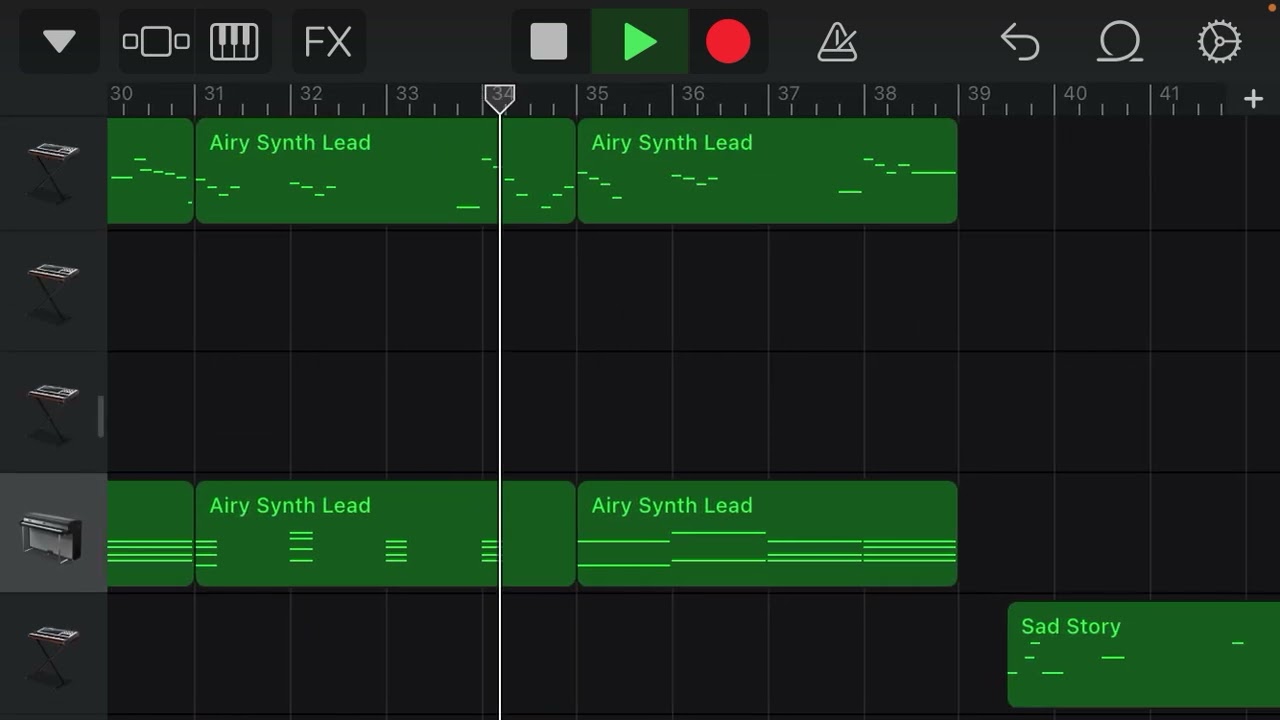Image resolution: width=1280 pixels, height=720 pixels.
Task: Tap bar 32 on the ruler
Action: (x=311, y=94)
